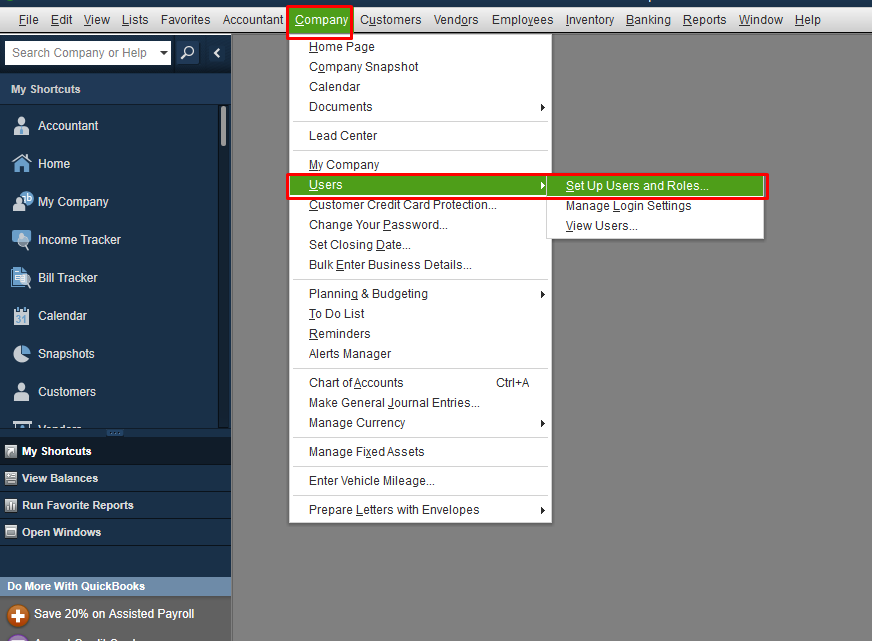The height and width of the screenshot is (641, 872).
Task: Open Alerts Manager menu entry
Action: 420,354
